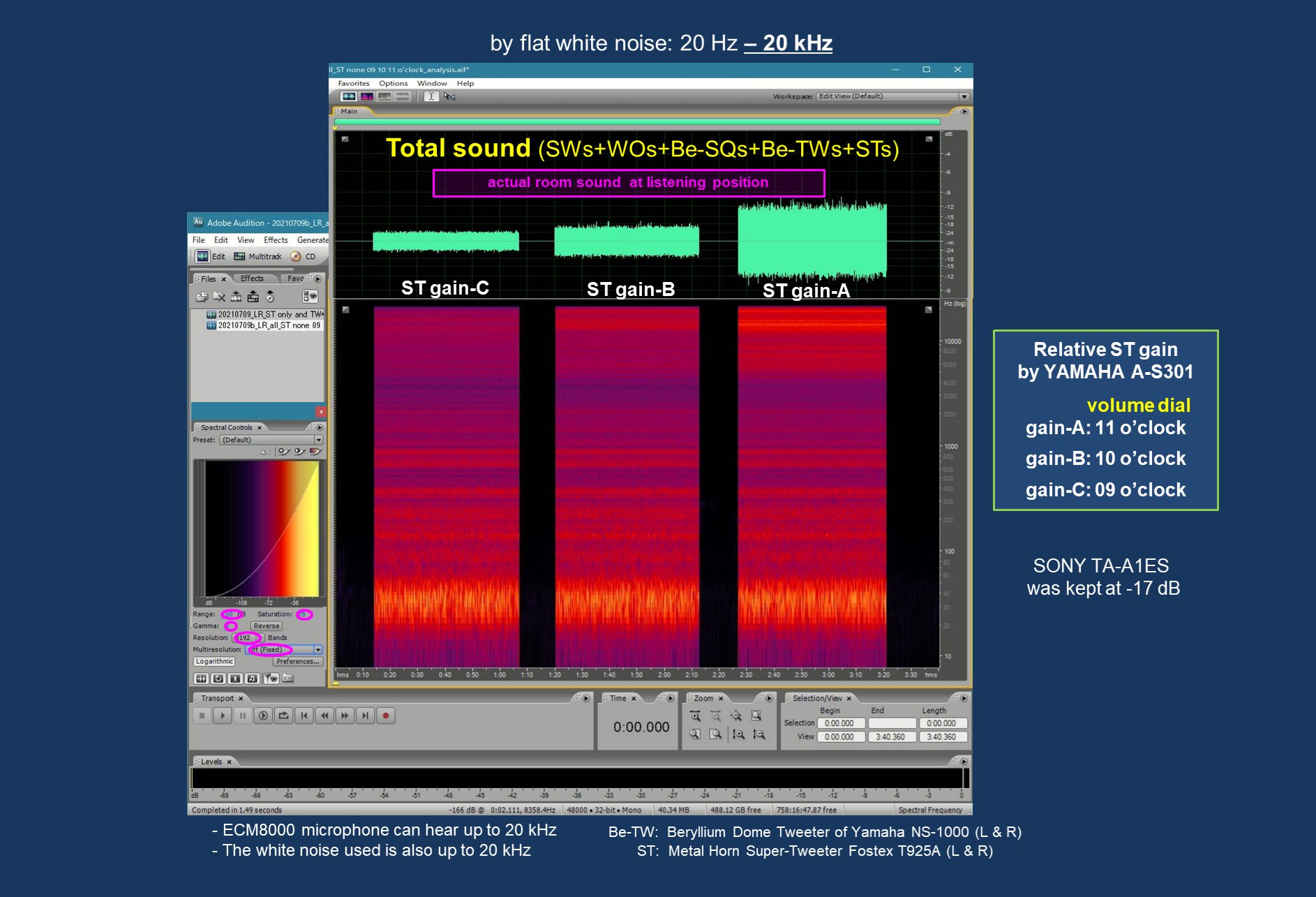Image resolution: width=1316 pixels, height=897 pixels.
Task: Switch to the Files panel tab
Action: point(209,279)
